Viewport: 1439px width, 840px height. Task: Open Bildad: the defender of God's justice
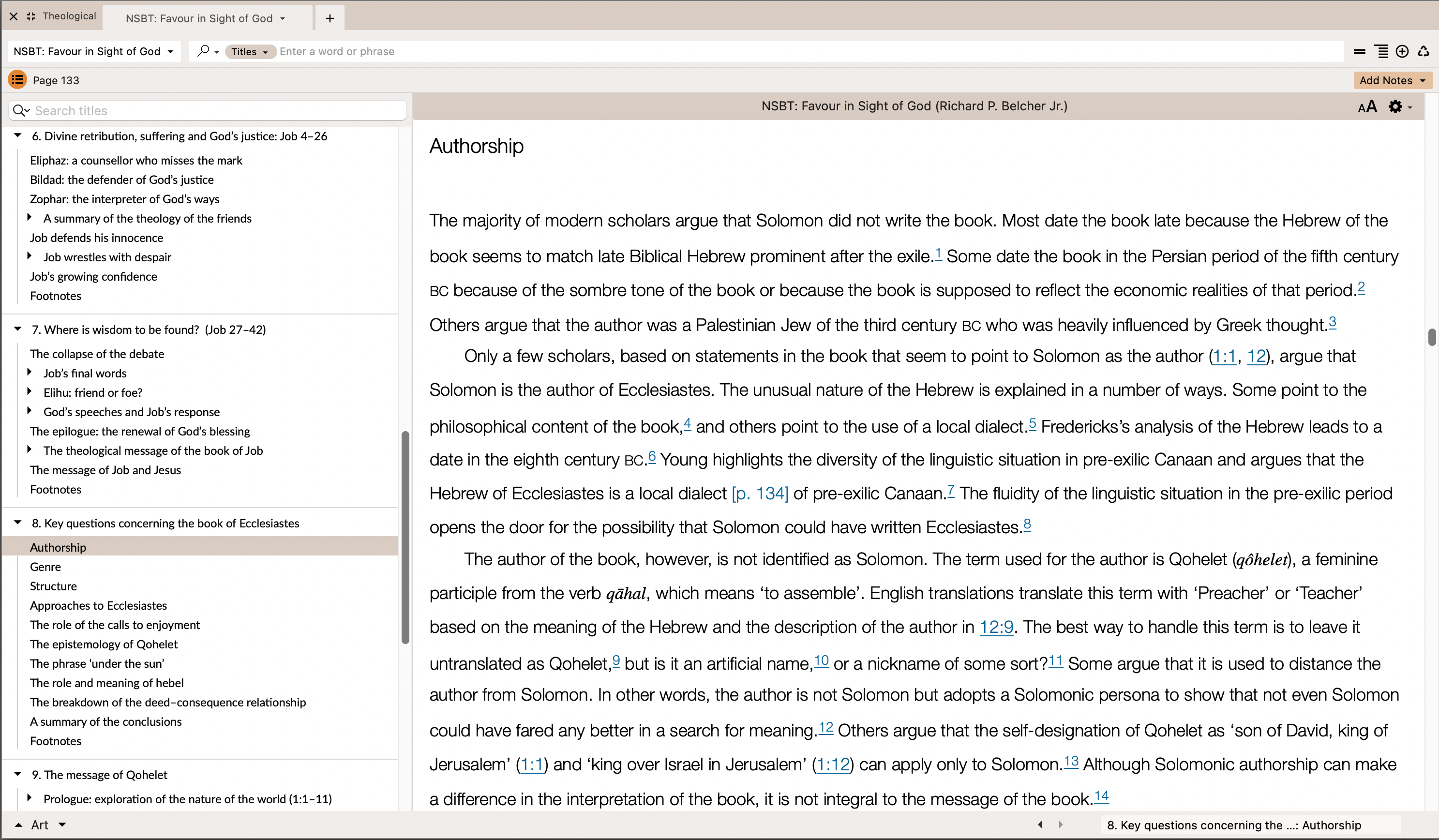(x=121, y=180)
